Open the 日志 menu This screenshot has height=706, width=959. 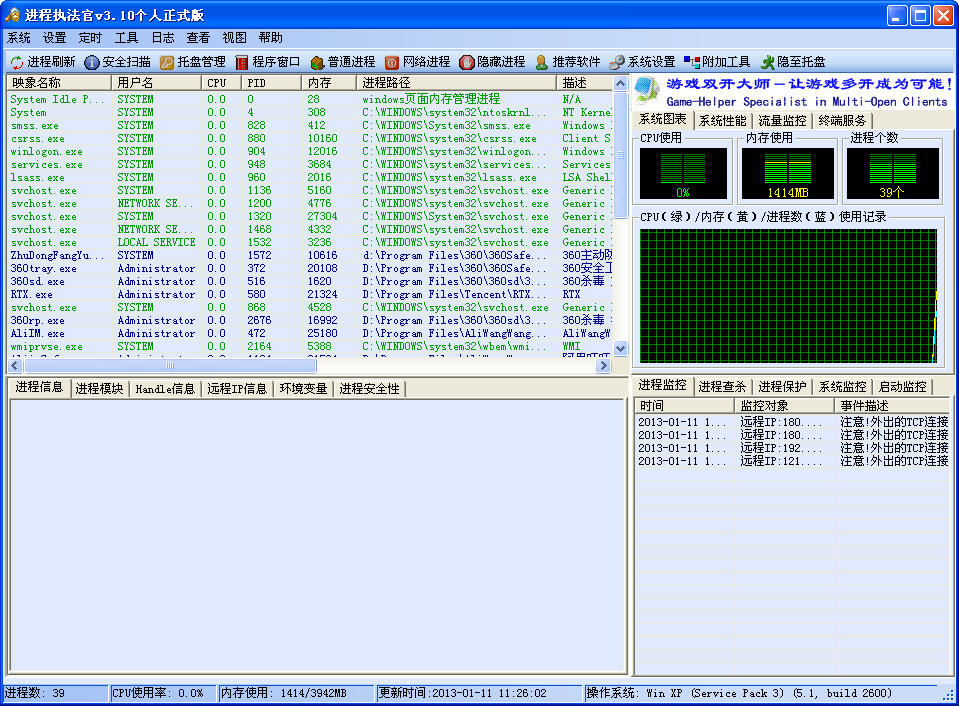click(x=163, y=38)
